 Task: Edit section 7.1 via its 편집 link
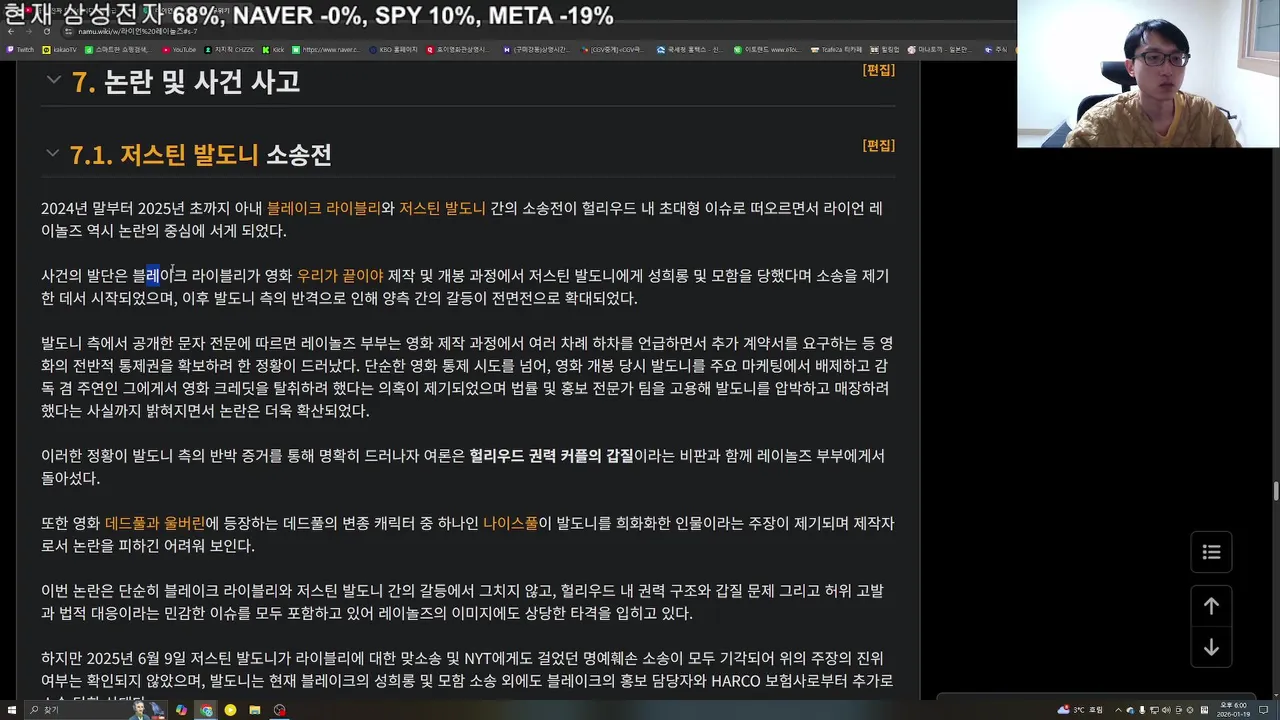pos(879,145)
